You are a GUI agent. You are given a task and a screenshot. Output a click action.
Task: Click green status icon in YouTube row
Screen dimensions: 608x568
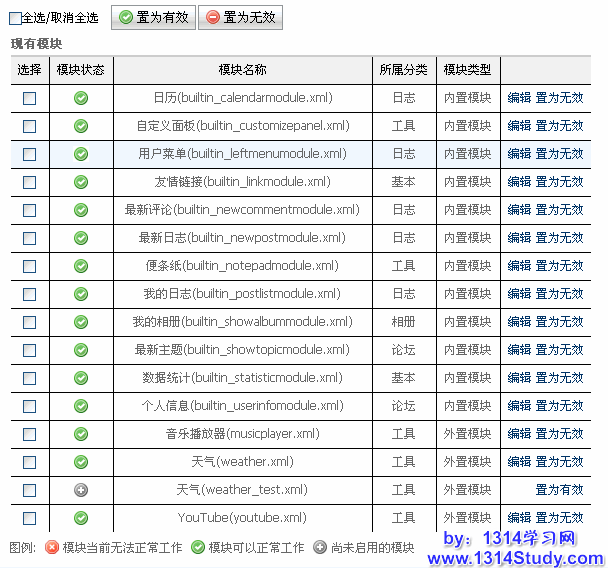[x=81, y=518]
